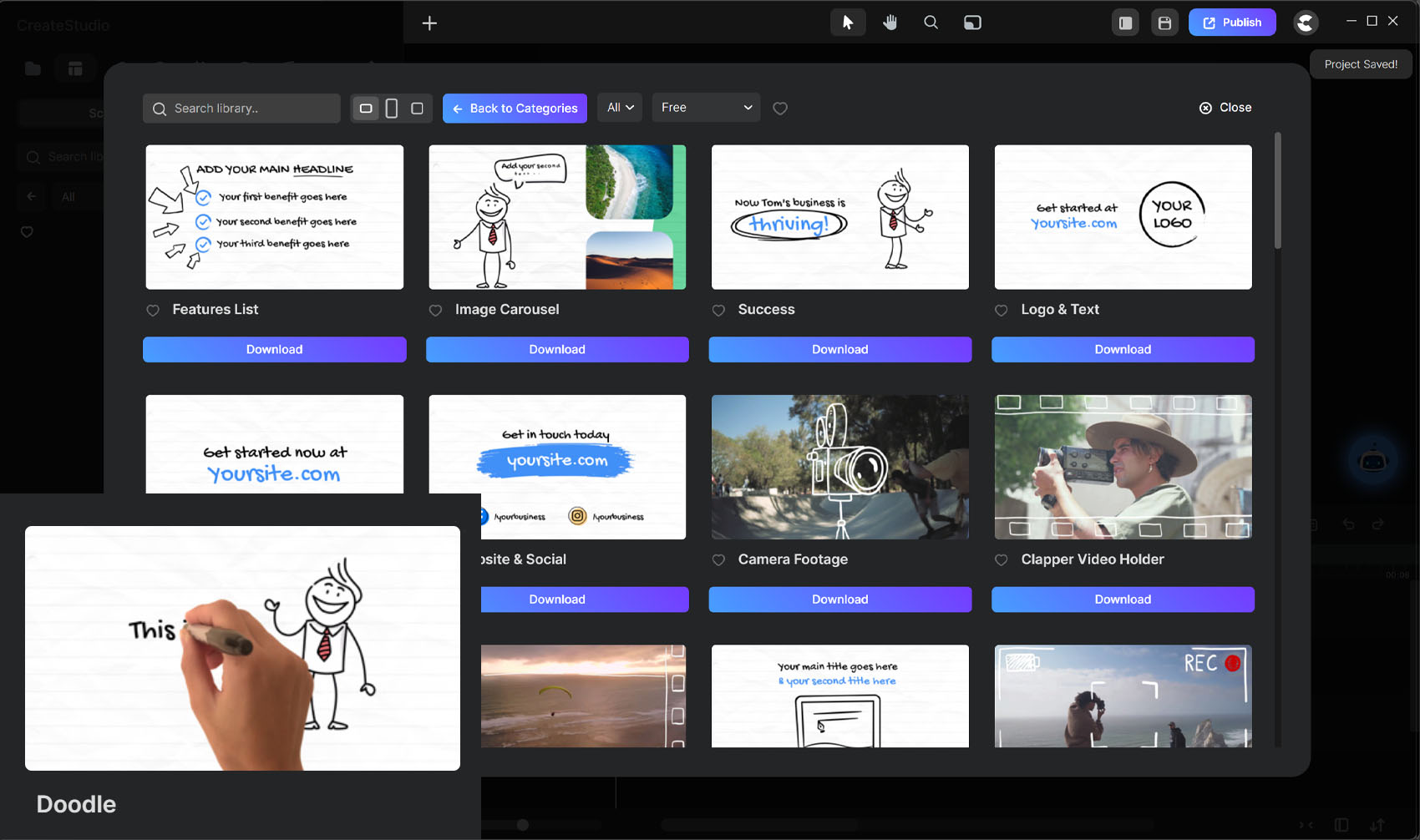Viewport: 1420px width, 840px height.
Task: Select landscape aspect ratio filter
Action: (366, 109)
